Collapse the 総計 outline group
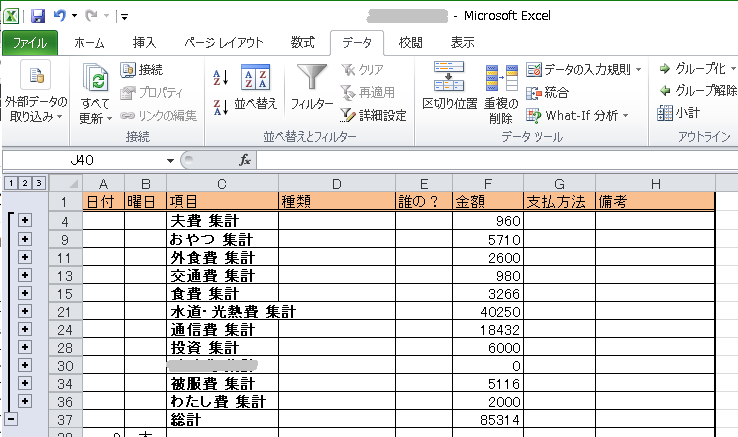The height and width of the screenshot is (437, 738). [x=11, y=419]
